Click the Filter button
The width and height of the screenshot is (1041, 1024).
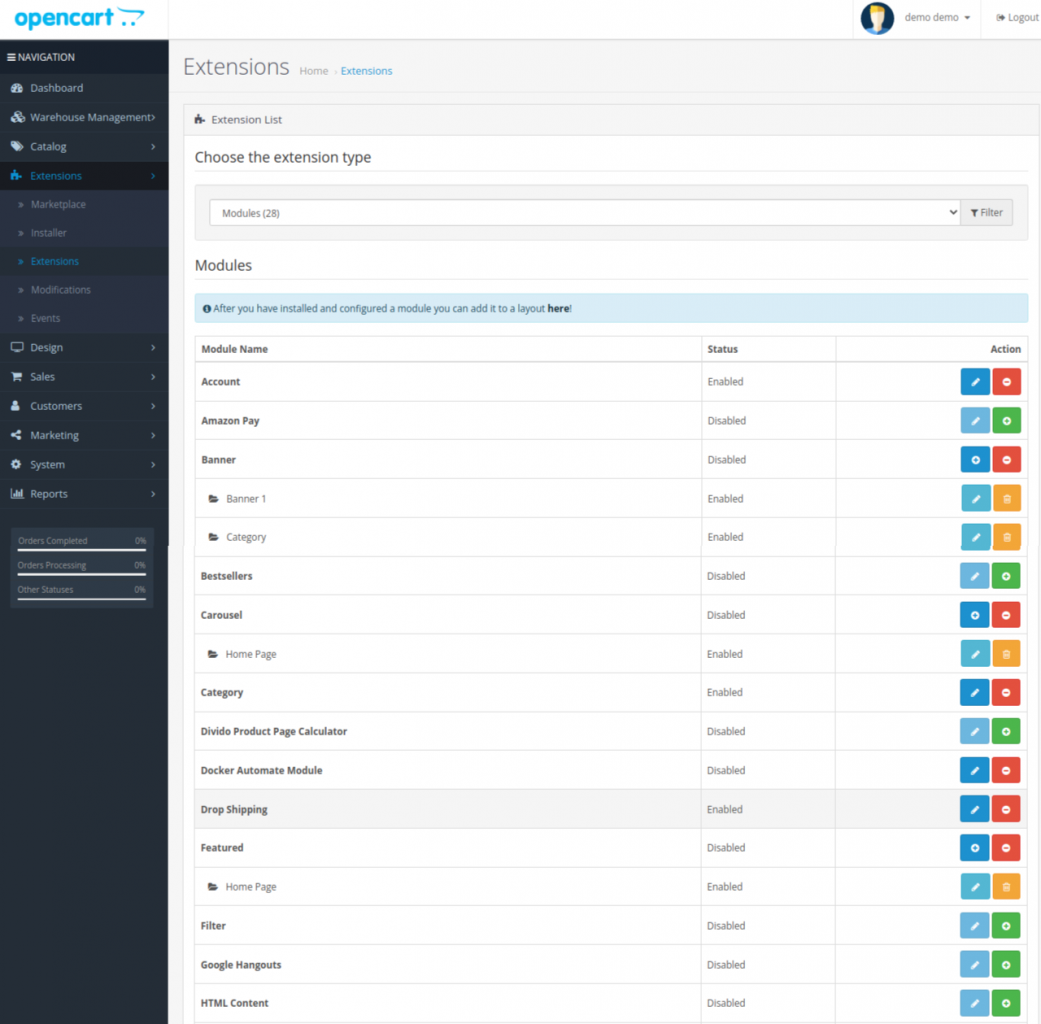tap(986, 212)
